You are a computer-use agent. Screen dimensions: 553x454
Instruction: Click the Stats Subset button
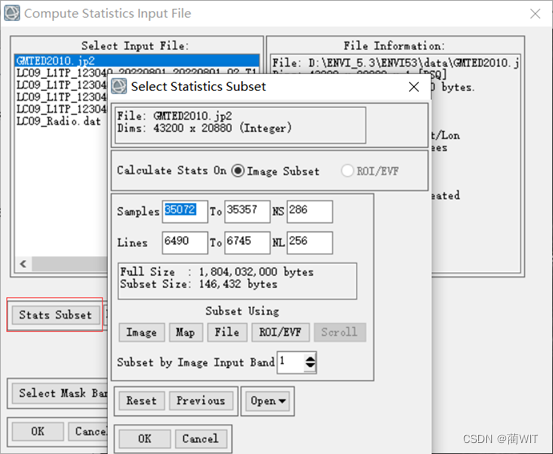click(x=55, y=315)
